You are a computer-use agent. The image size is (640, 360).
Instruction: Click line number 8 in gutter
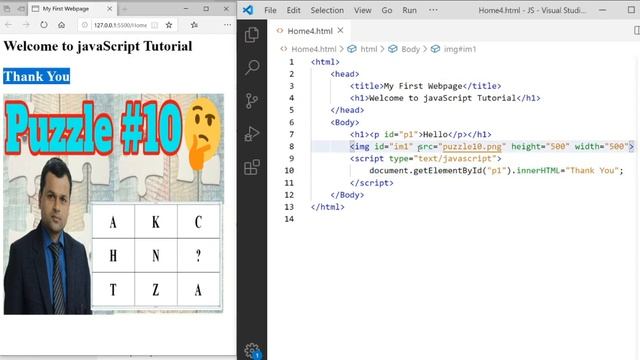(x=291, y=147)
